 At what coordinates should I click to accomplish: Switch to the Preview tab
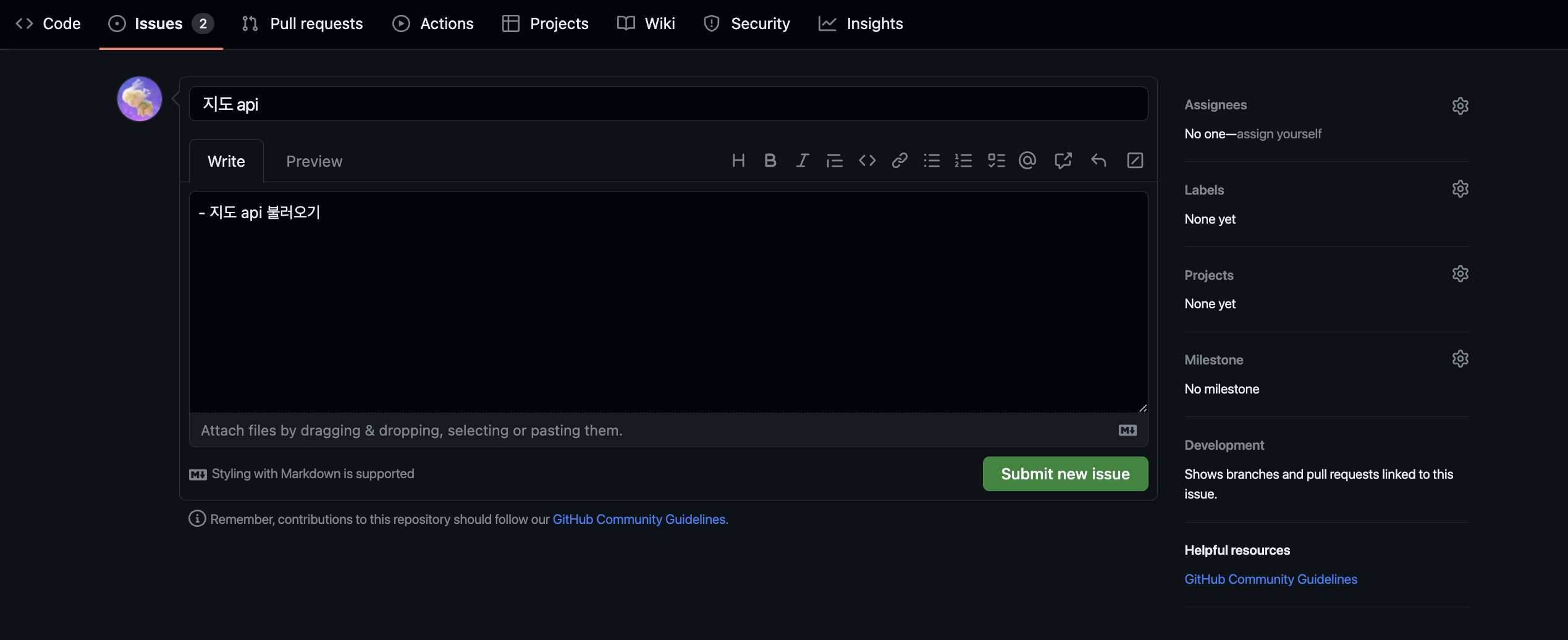314,161
